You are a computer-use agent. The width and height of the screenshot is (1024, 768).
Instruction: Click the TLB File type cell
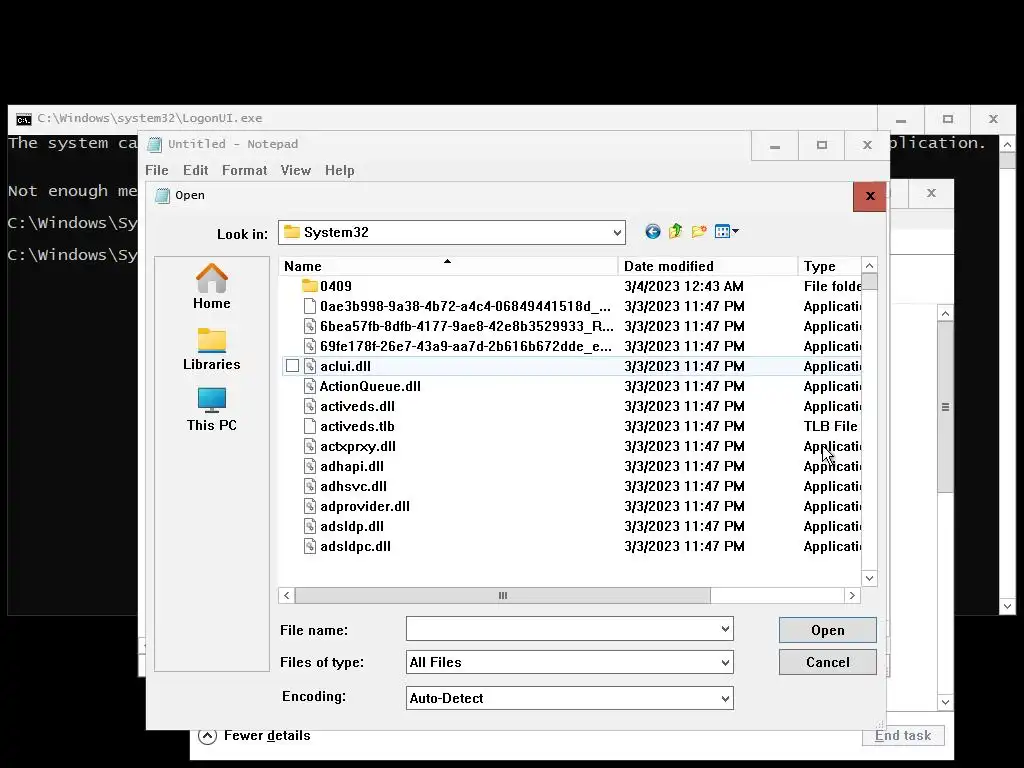[830, 426]
